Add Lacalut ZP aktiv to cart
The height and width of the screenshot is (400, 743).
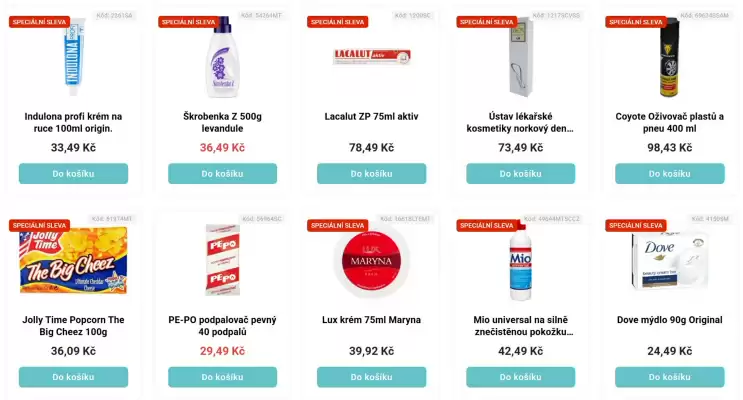coord(371,173)
